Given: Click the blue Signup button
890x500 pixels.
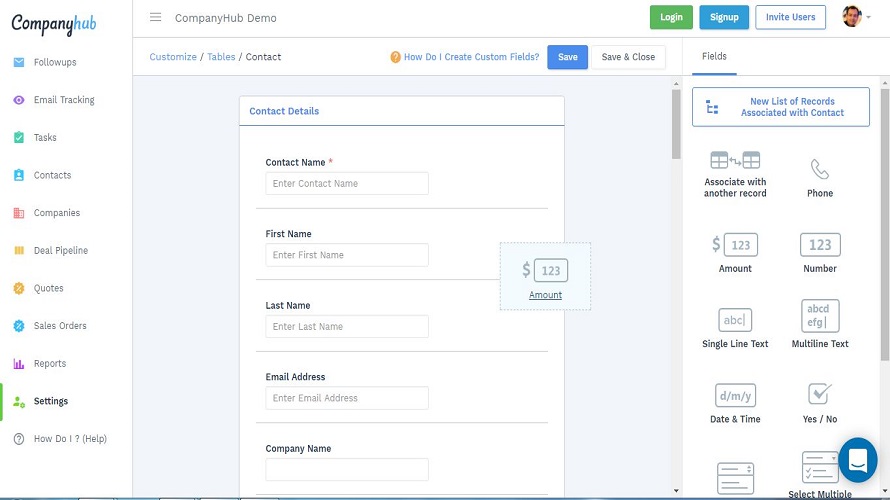Looking at the screenshot, I should click(x=724, y=18).
